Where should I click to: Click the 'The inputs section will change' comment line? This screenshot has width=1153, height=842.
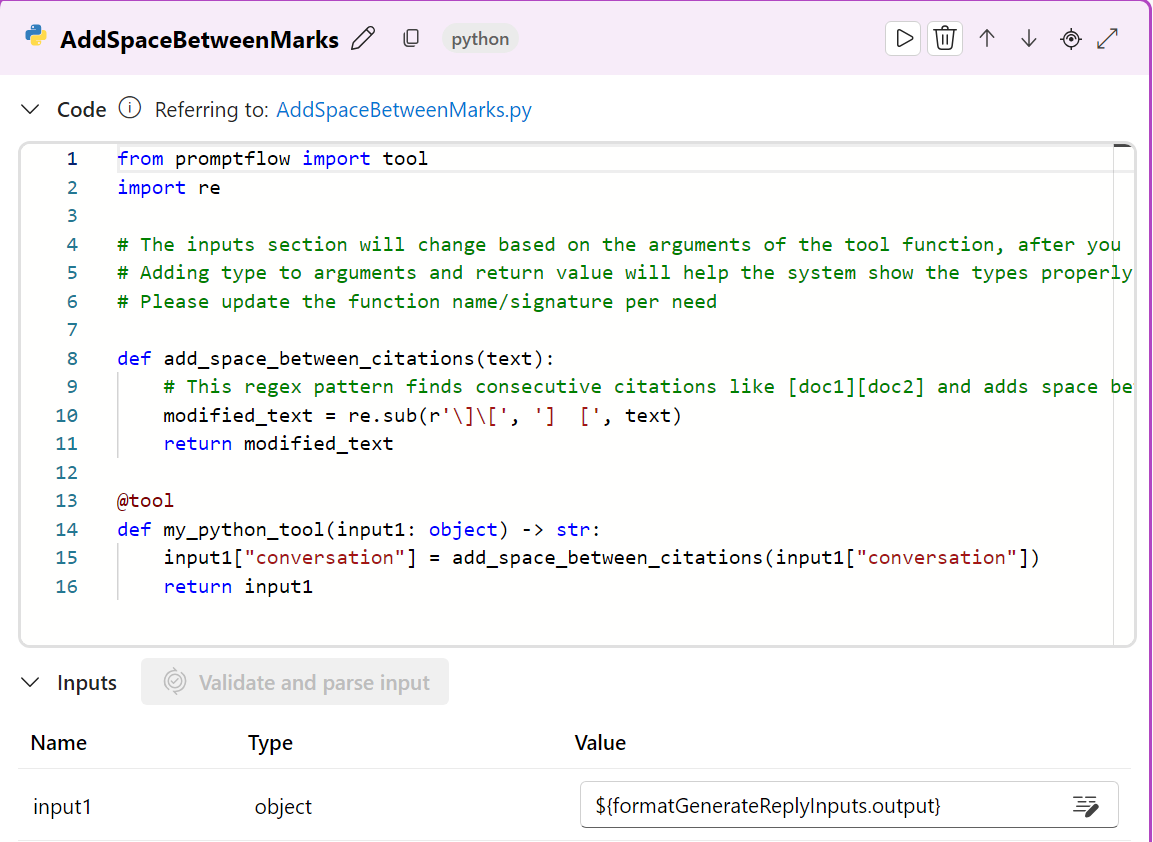coord(619,245)
